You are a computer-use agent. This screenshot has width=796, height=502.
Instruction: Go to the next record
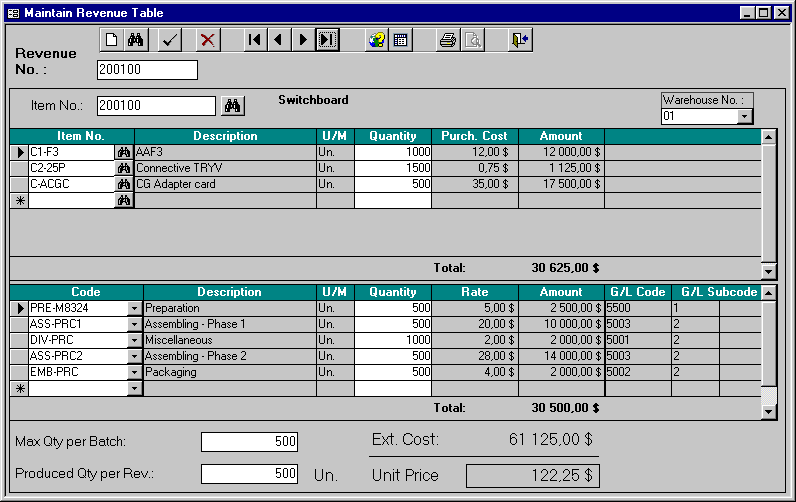point(302,40)
